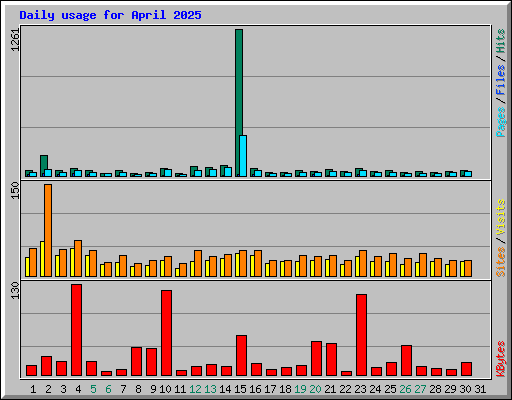Click day label 31 on the x-axis
Image resolution: width=512 pixels, height=400 pixels.
pos(480,389)
